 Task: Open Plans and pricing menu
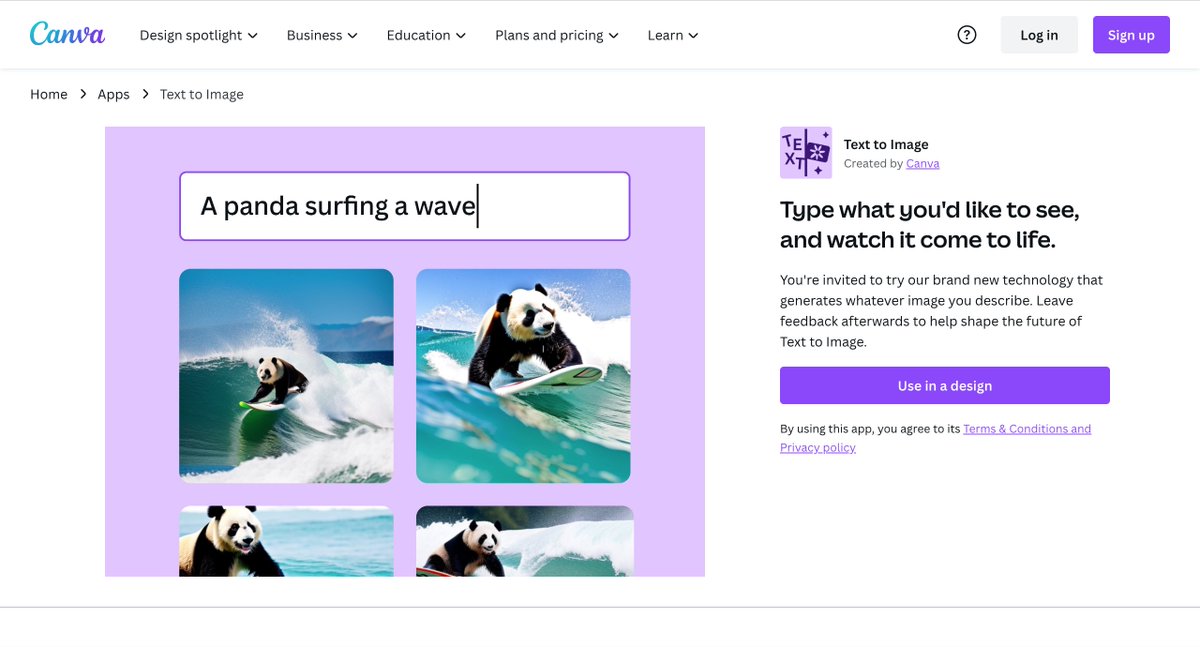(557, 35)
